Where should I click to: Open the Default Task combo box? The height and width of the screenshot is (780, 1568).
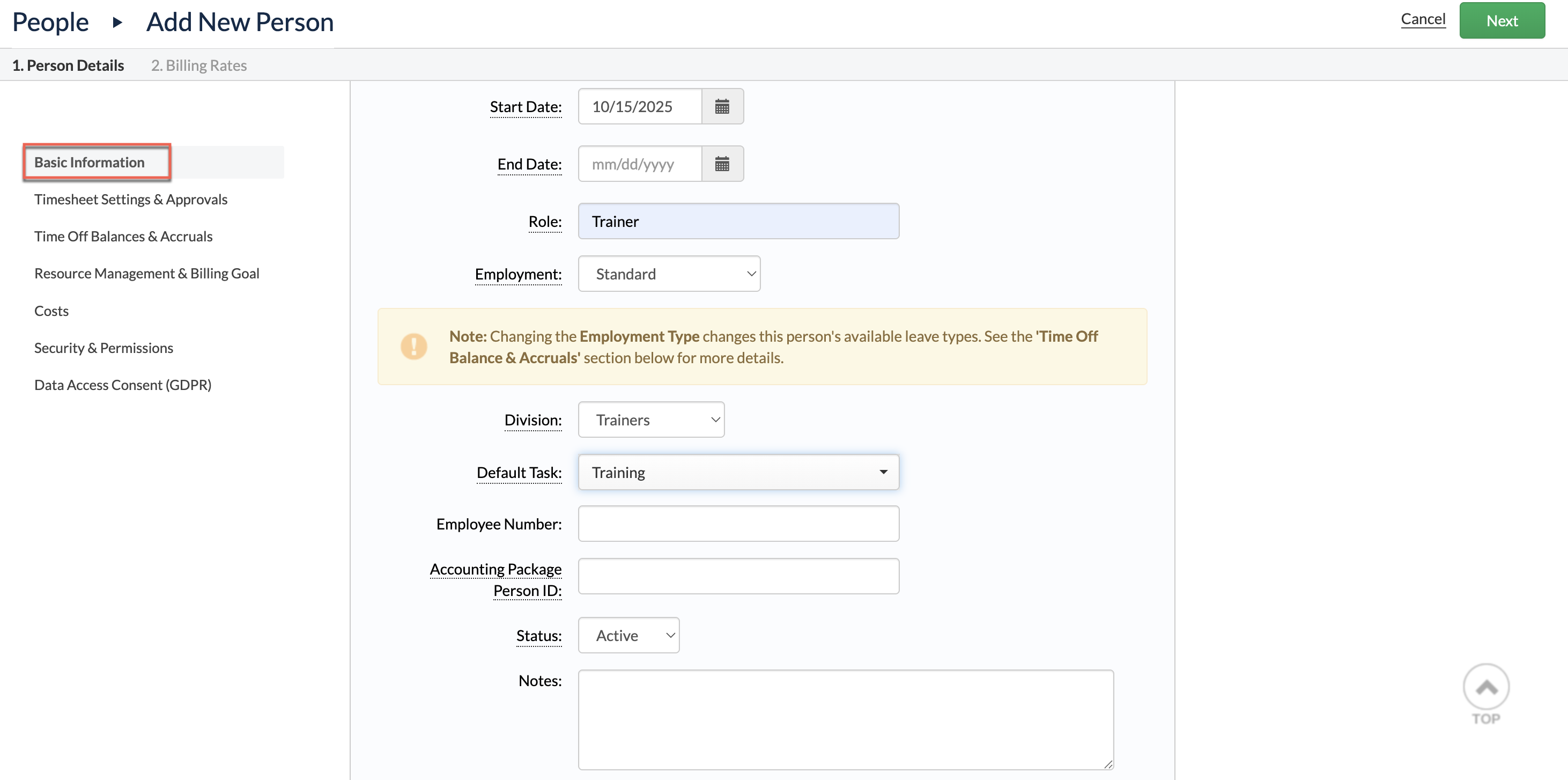[738, 473]
